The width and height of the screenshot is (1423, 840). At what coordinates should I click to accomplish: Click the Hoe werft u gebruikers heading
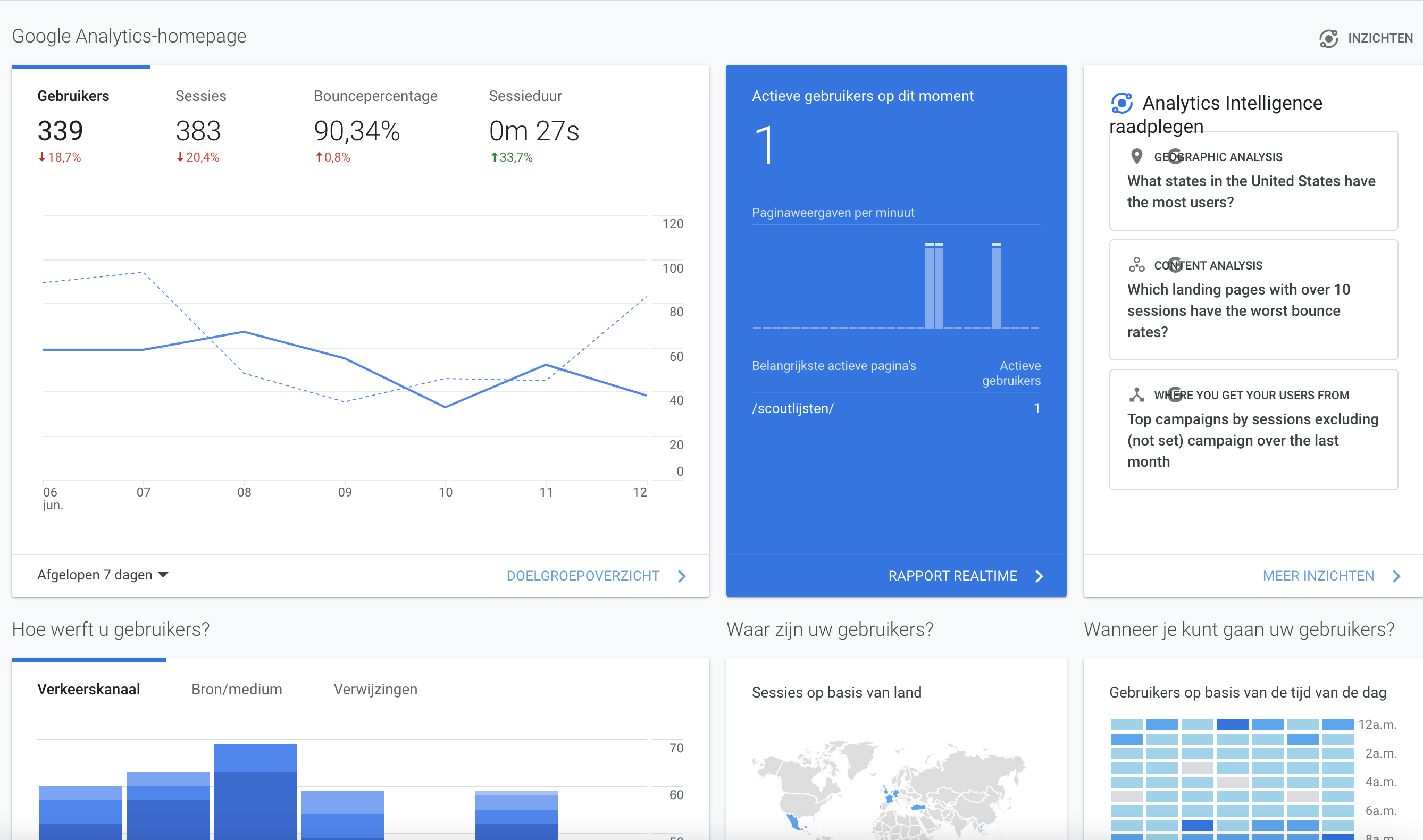[111, 629]
